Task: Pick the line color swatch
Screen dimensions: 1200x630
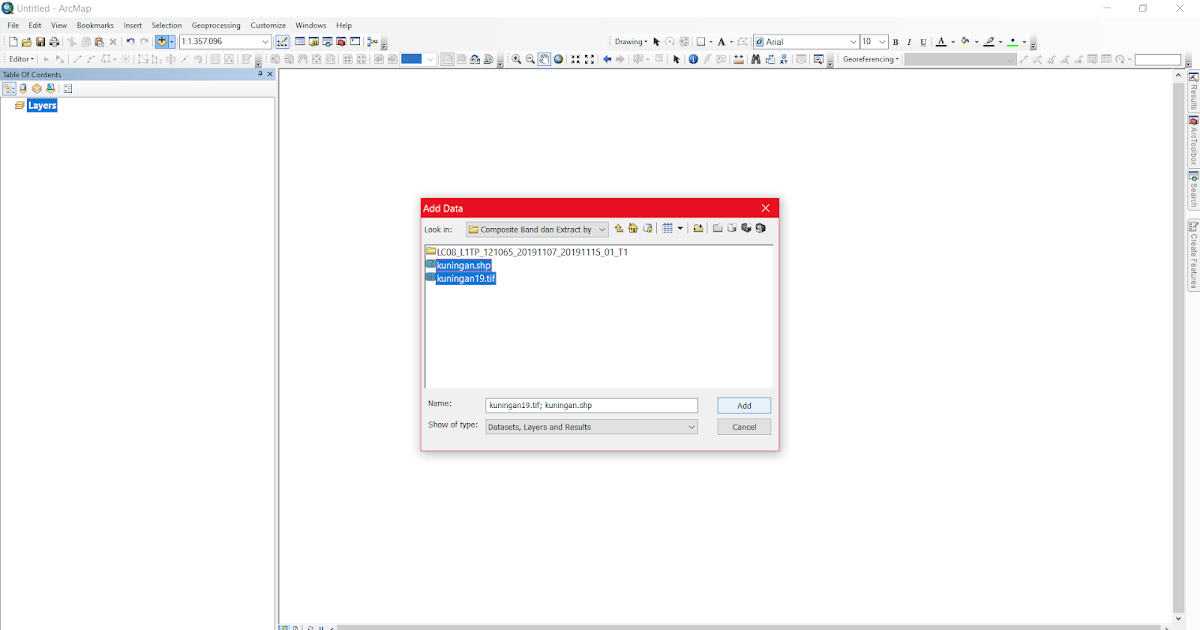Action: click(x=989, y=42)
